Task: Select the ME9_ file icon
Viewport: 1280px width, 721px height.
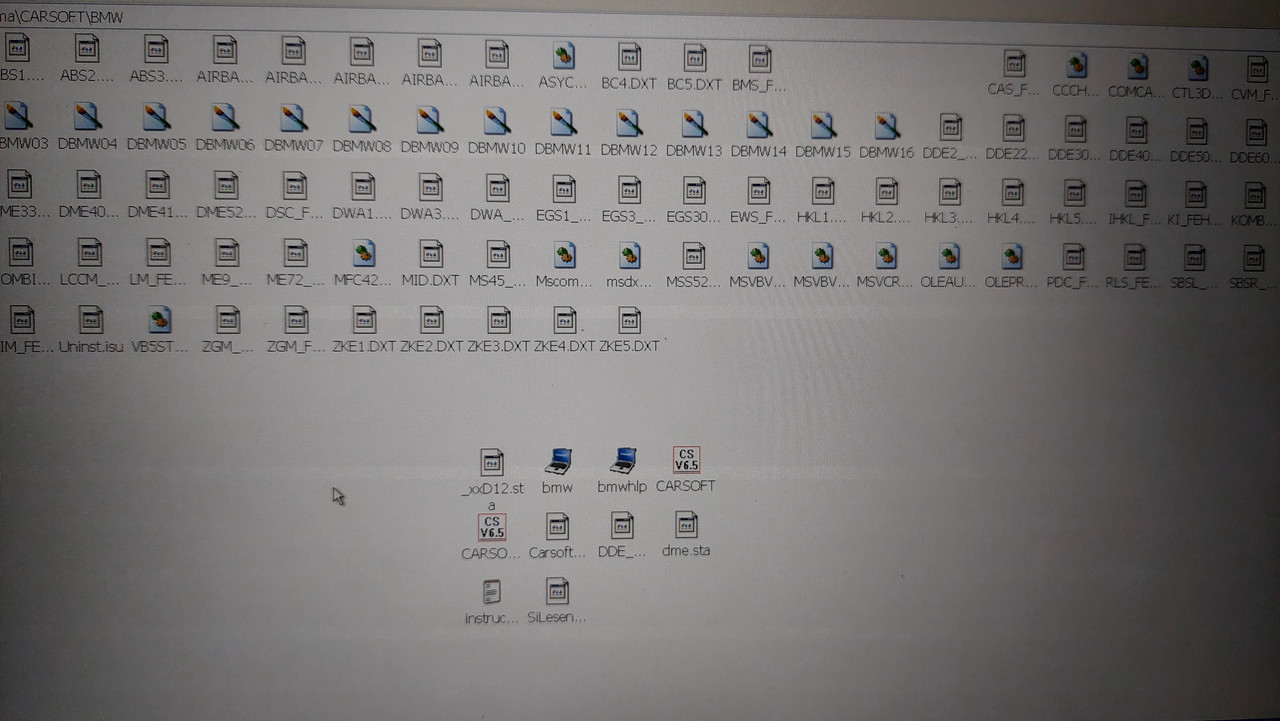Action: [227, 252]
